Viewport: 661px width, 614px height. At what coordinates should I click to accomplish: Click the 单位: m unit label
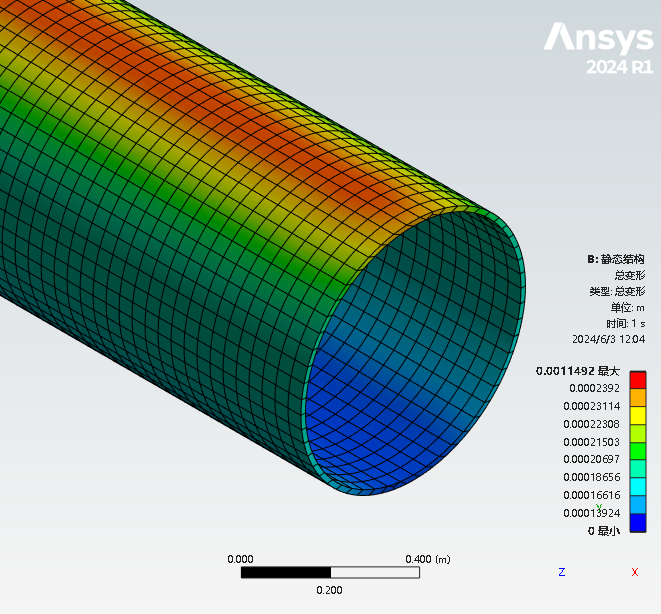tap(627, 307)
